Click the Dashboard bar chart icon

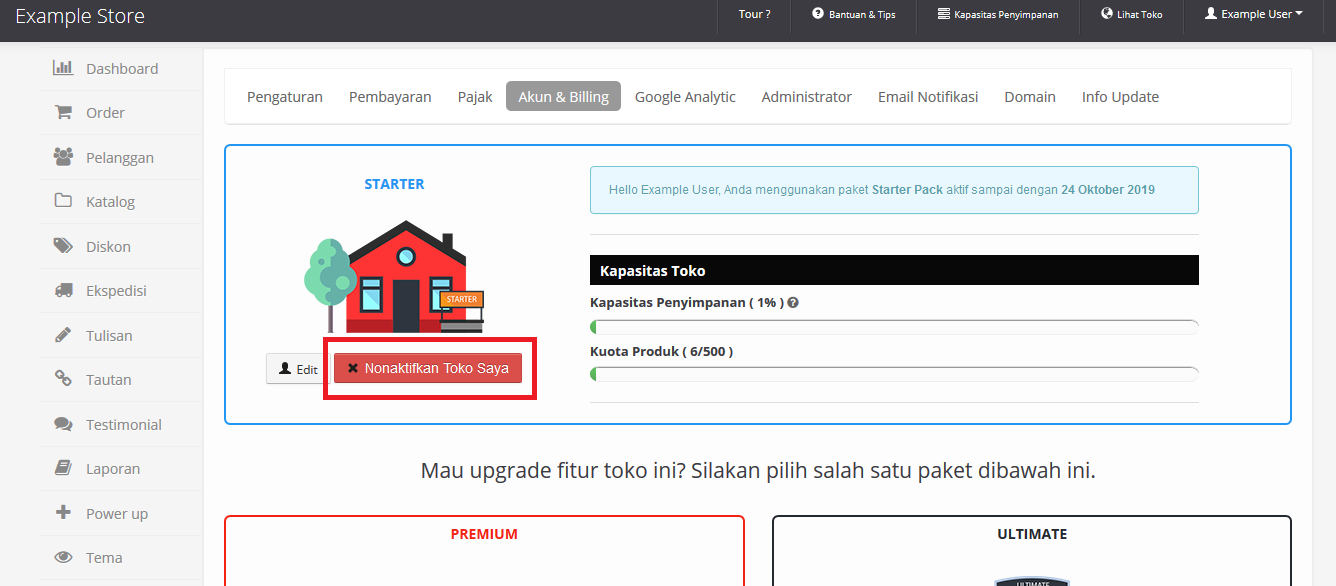[63, 68]
